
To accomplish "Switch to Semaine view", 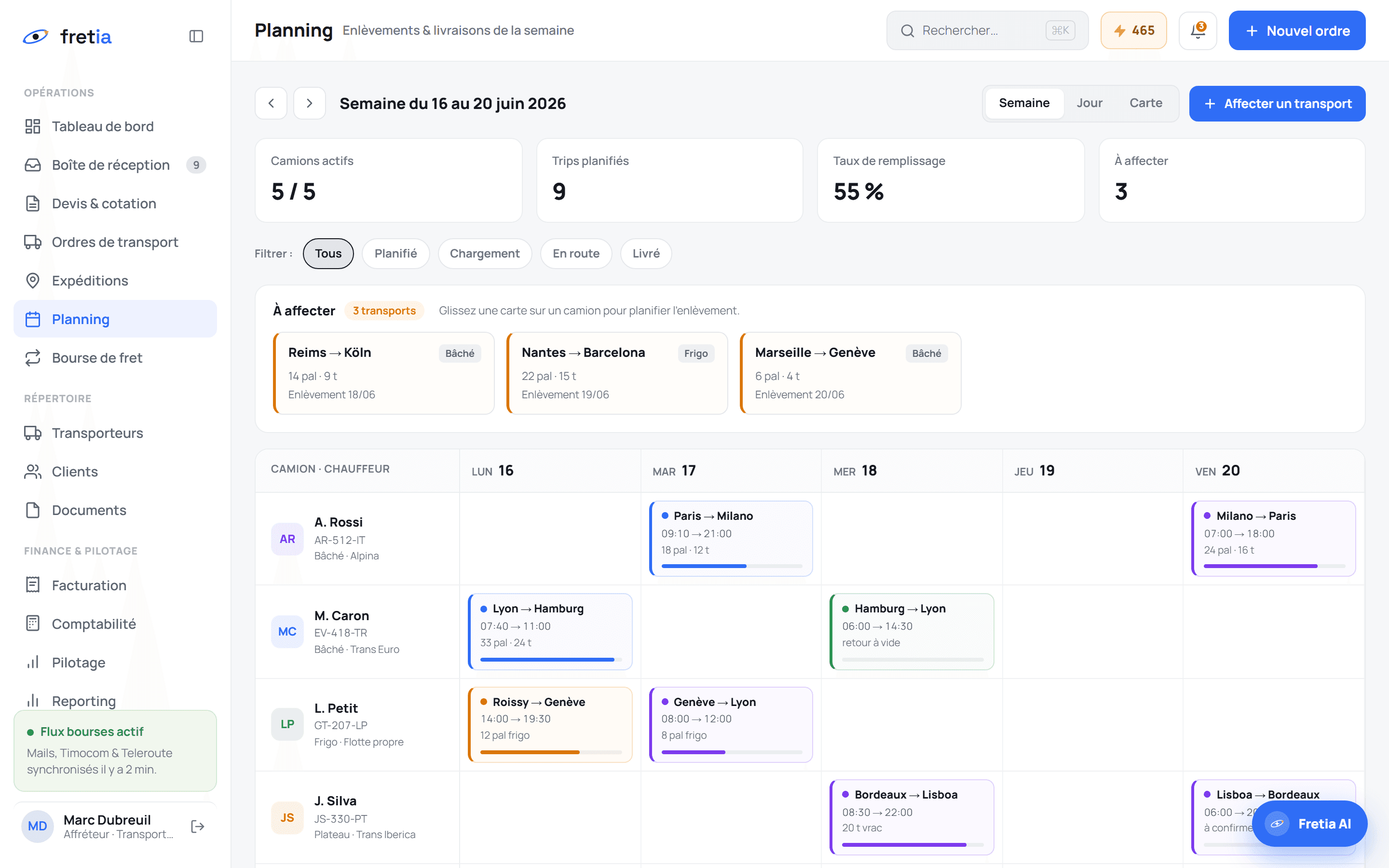I will pyautogui.click(x=1024, y=103).
